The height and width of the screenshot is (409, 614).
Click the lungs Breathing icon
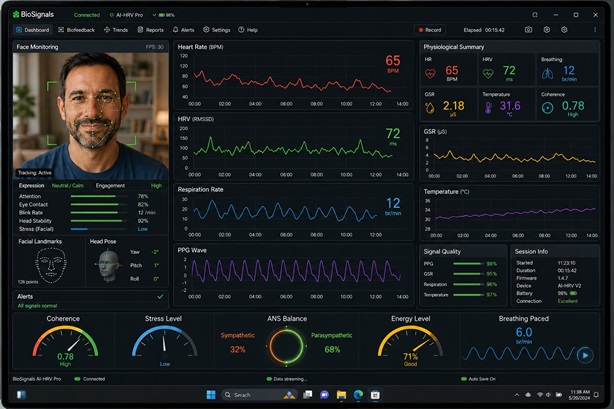547,73
